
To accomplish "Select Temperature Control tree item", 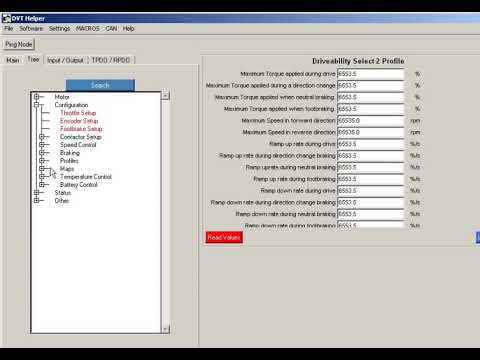I will point(86,177).
